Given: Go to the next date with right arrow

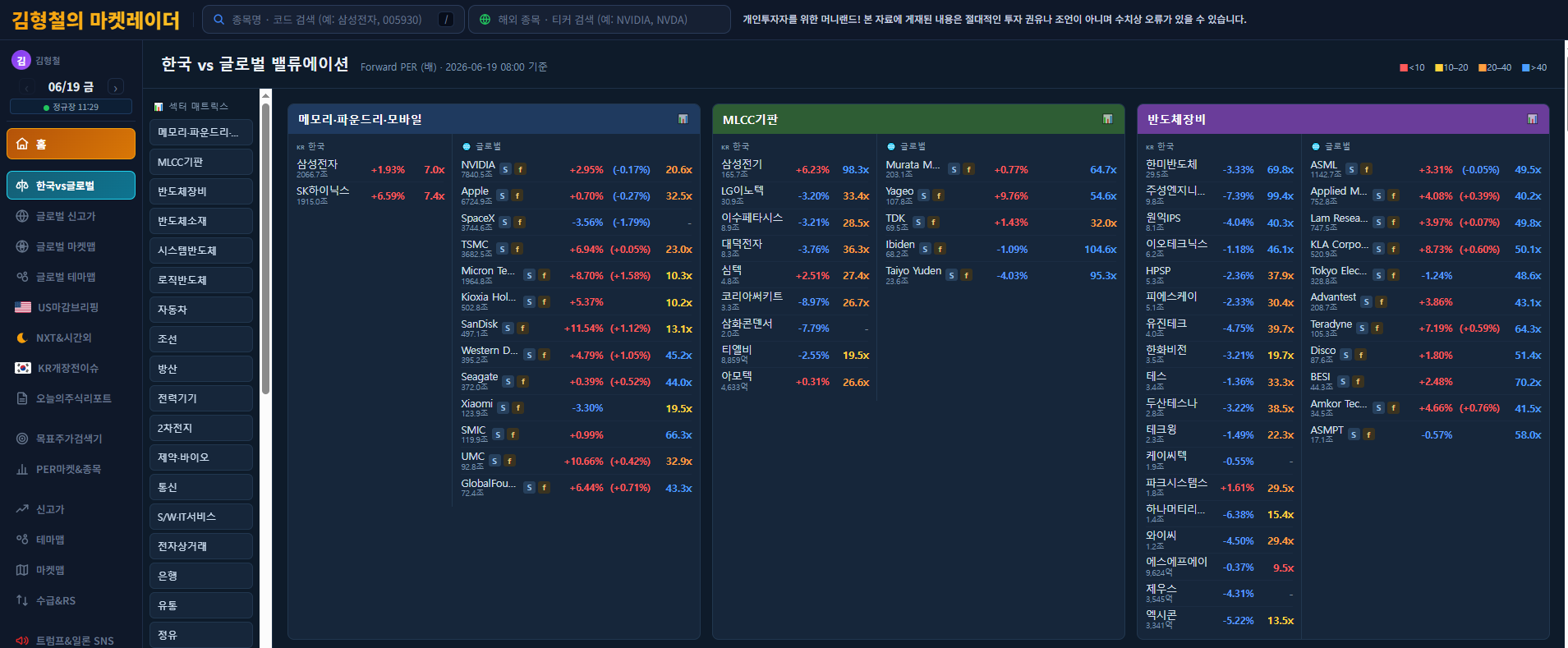Looking at the screenshot, I should [x=116, y=87].
